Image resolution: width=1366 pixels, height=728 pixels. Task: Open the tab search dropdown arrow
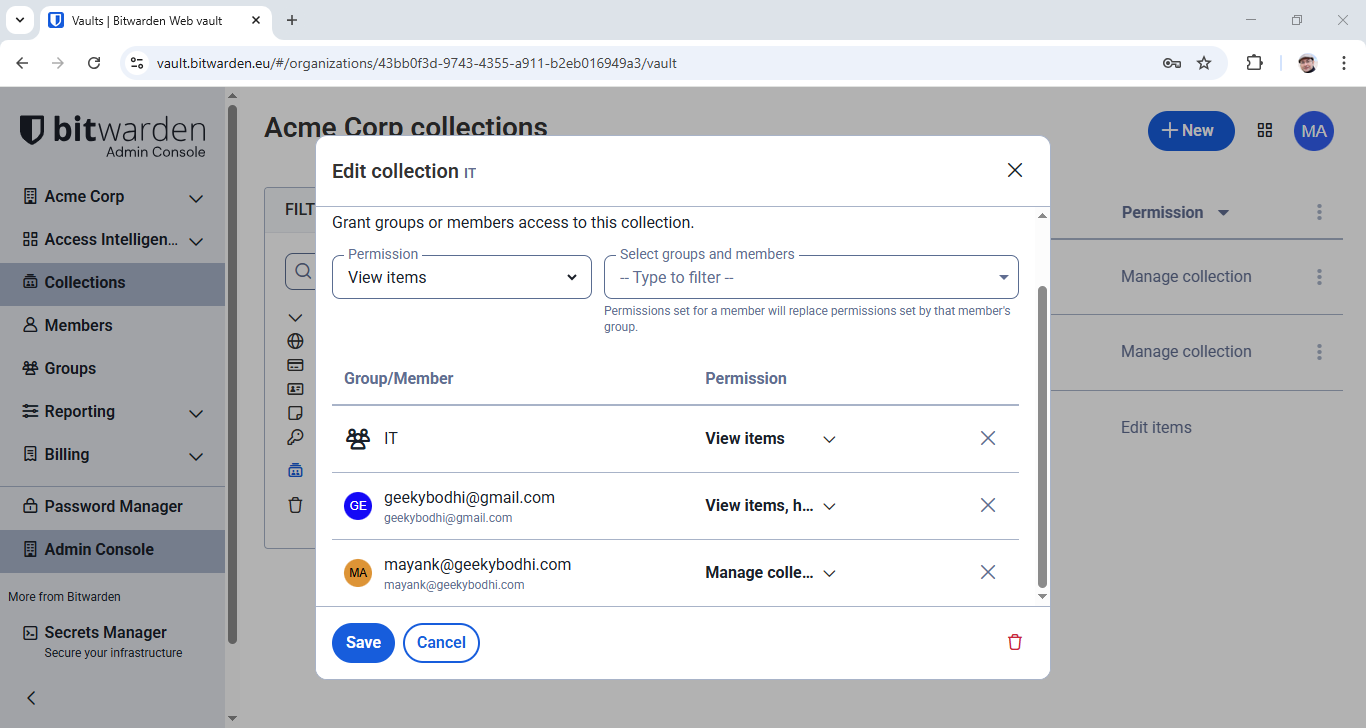(x=19, y=20)
